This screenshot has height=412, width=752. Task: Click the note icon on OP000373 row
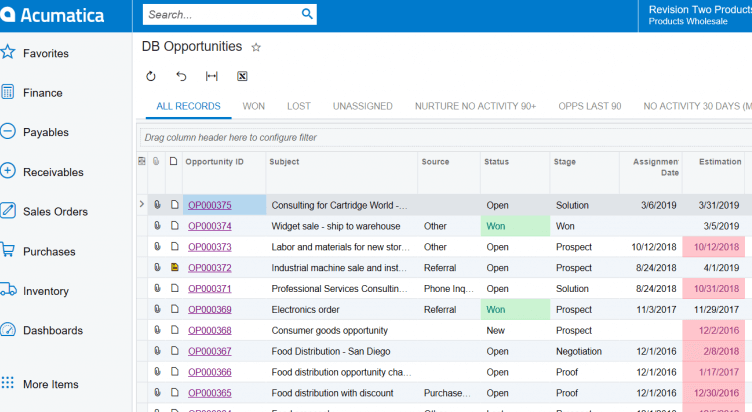pyautogui.click(x=175, y=247)
